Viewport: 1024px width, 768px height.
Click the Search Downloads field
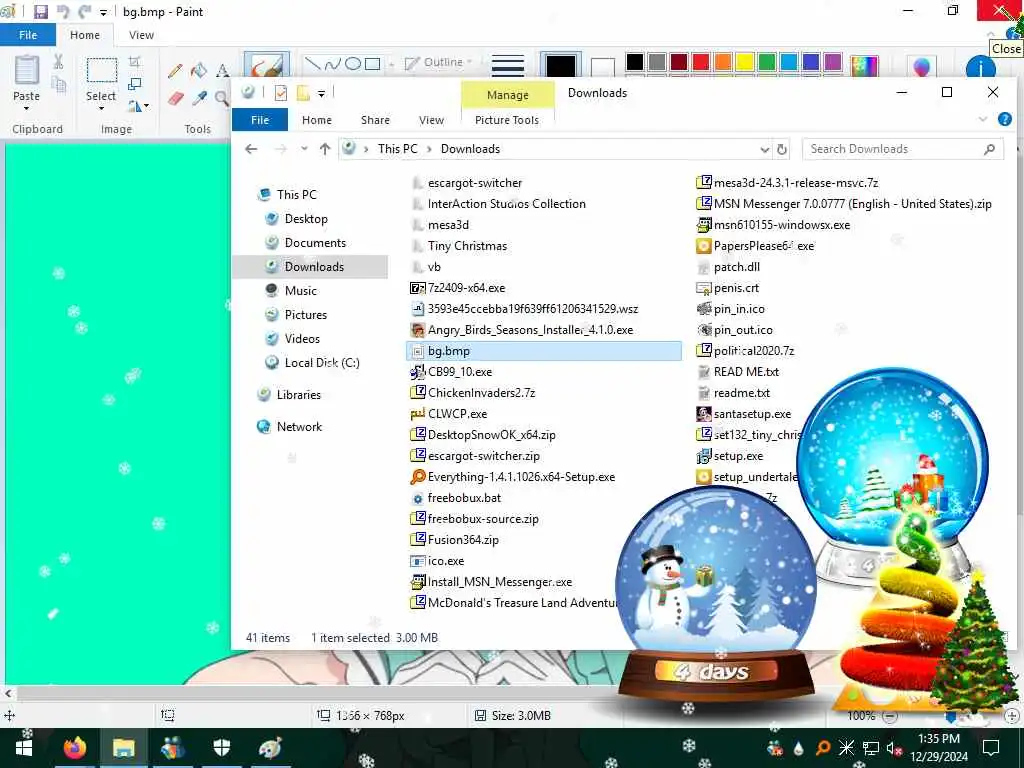[903, 149]
